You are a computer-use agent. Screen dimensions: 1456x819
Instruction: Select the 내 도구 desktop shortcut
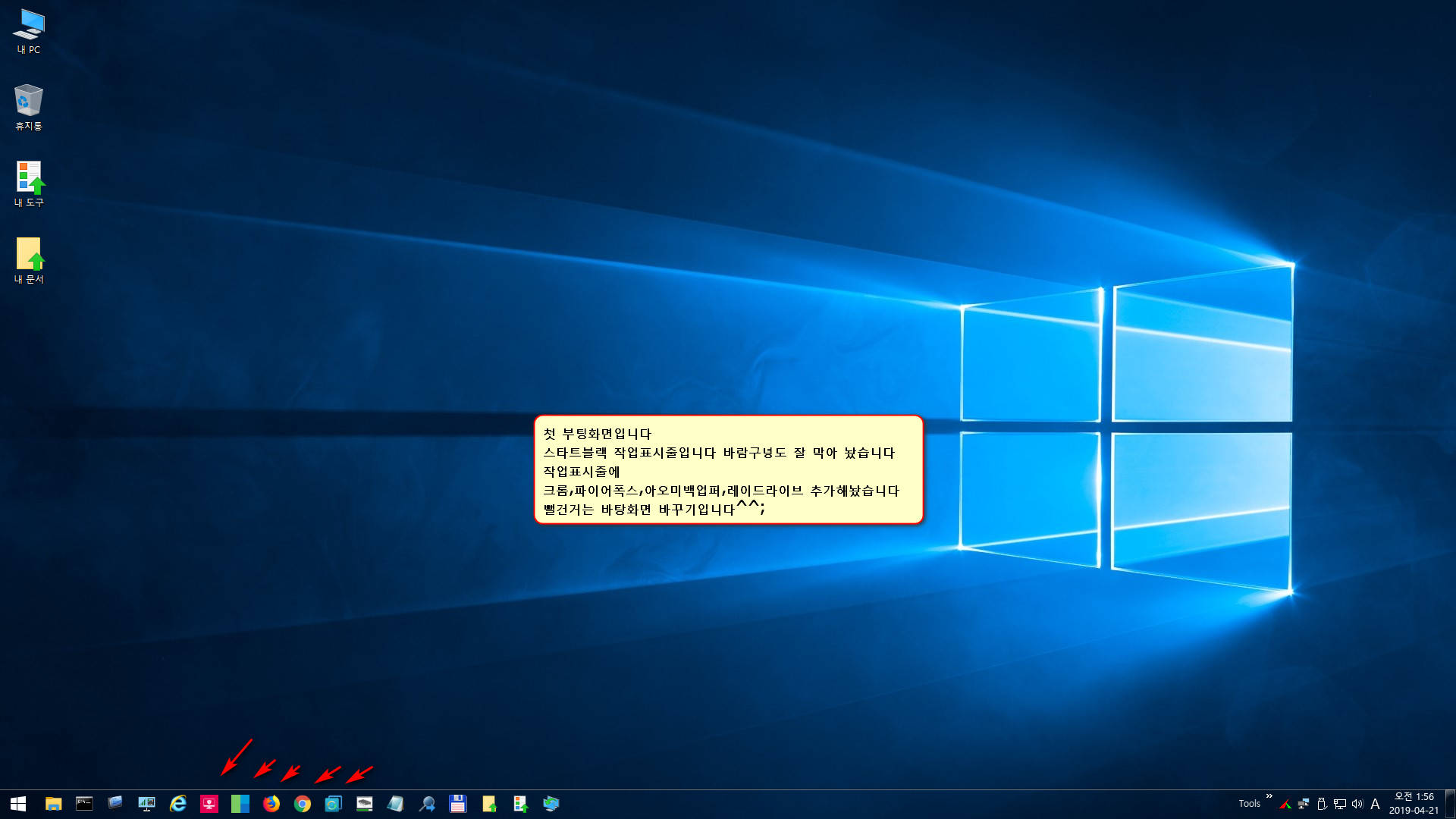pyautogui.click(x=29, y=184)
